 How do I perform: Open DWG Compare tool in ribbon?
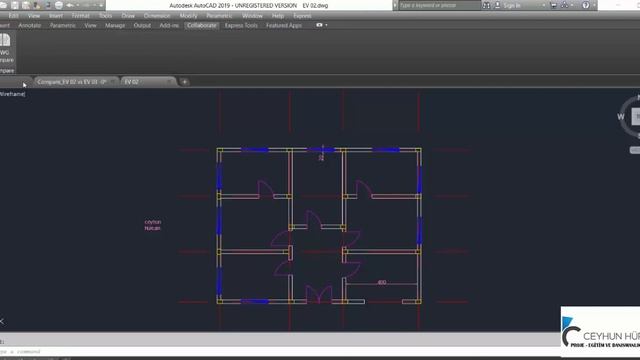click(x=6, y=48)
